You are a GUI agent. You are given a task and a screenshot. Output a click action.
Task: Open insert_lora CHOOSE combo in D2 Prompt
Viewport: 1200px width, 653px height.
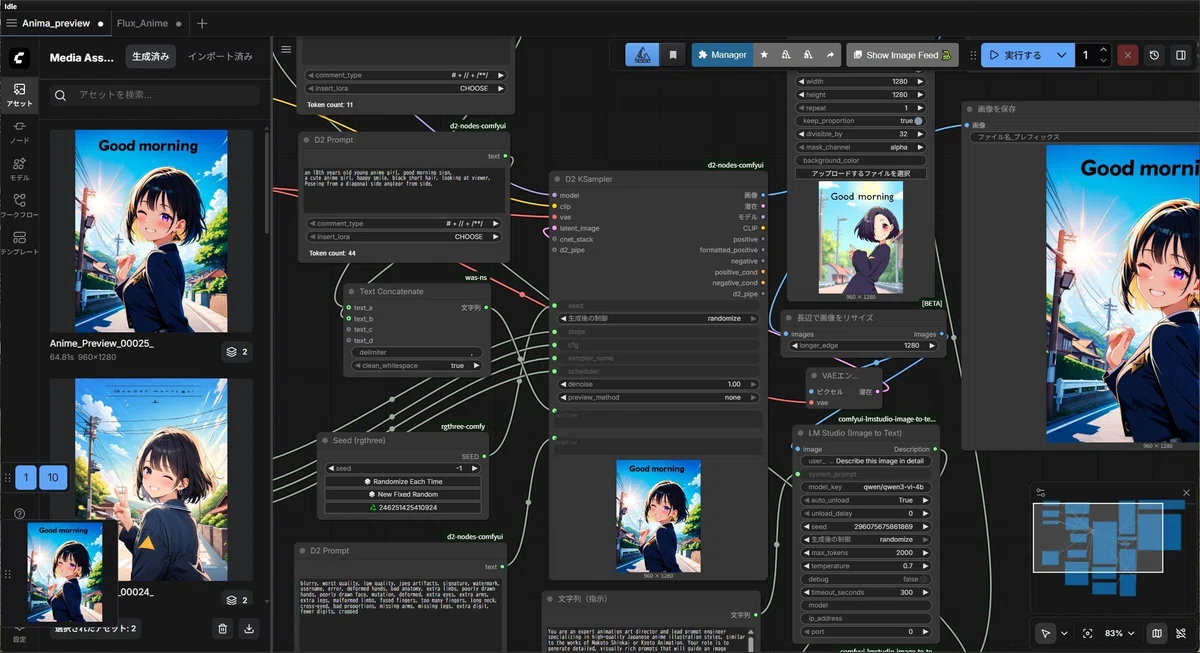tap(405, 237)
